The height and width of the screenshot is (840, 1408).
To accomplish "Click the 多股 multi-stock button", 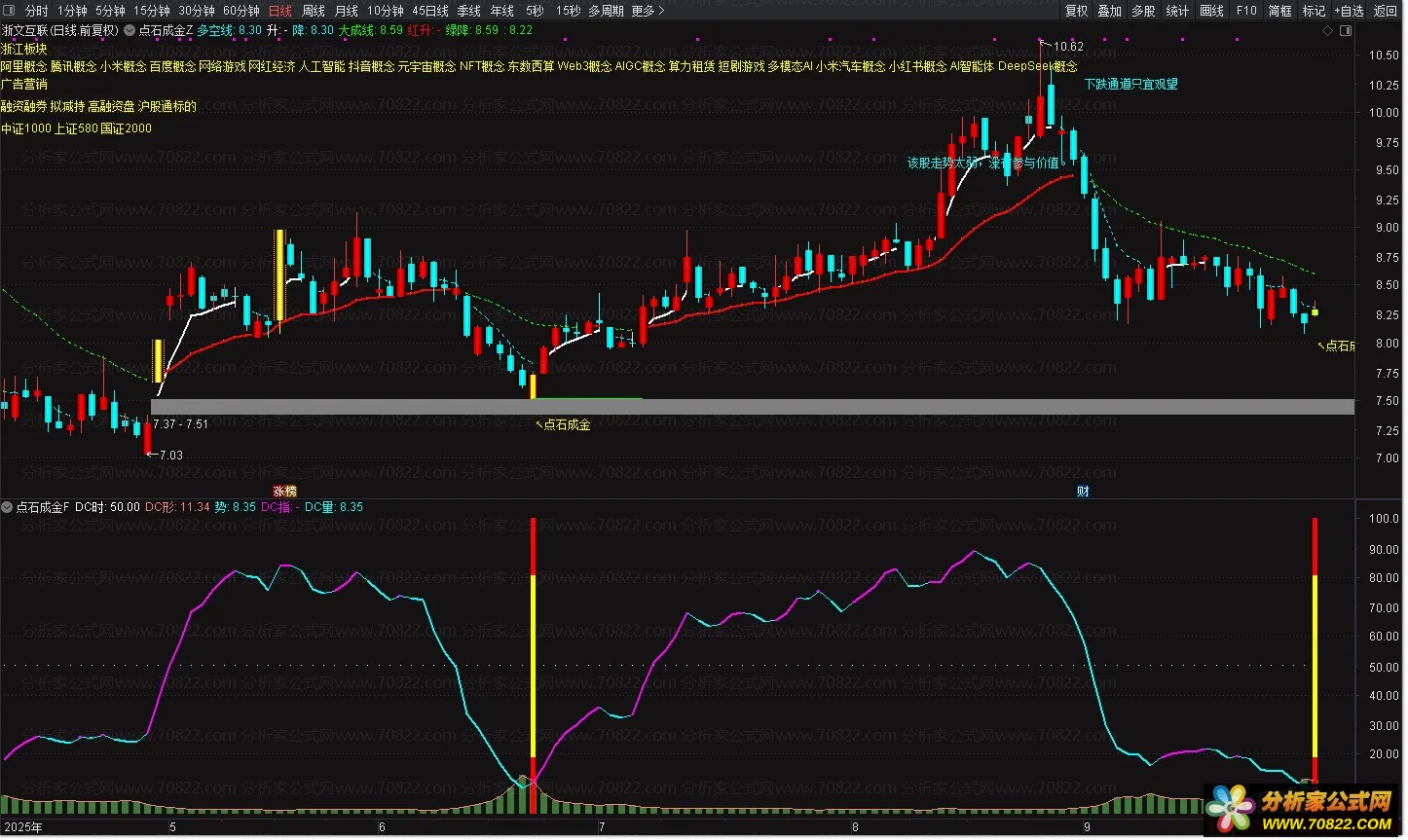I will (1144, 11).
